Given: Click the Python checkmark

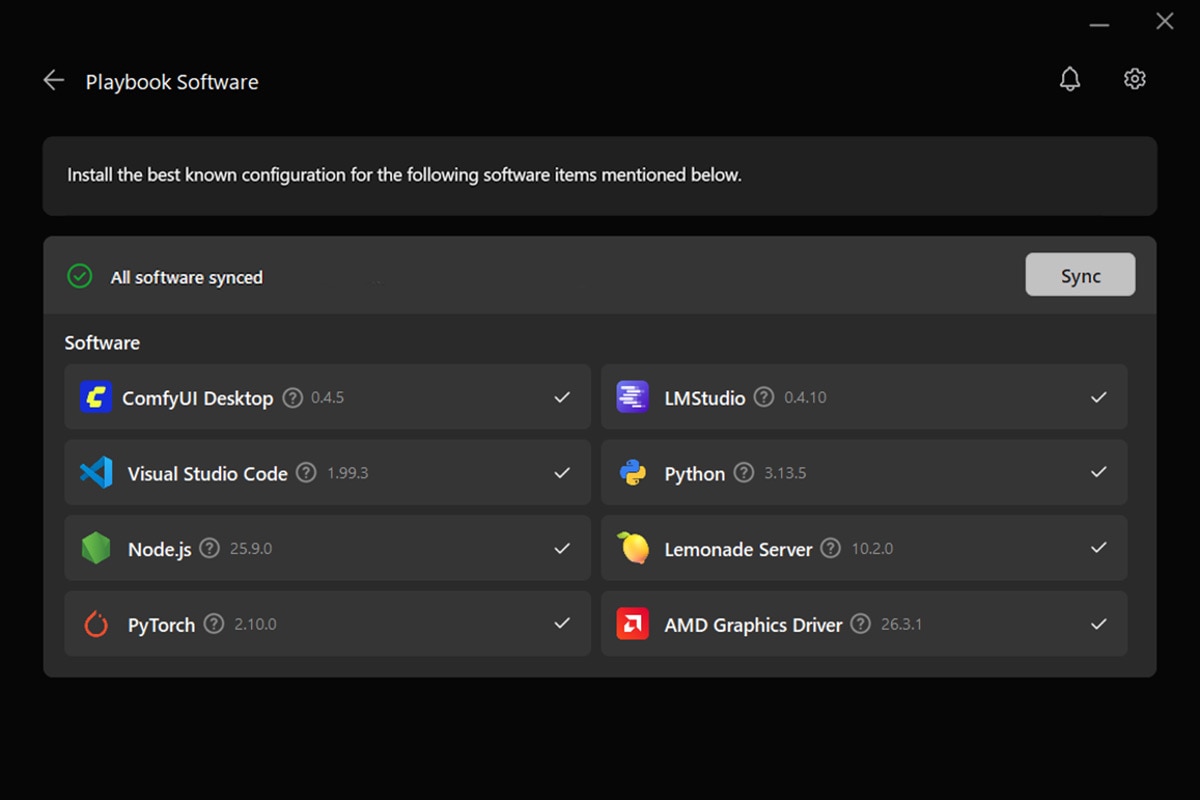Looking at the screenshot, I should click(1099, 472).
